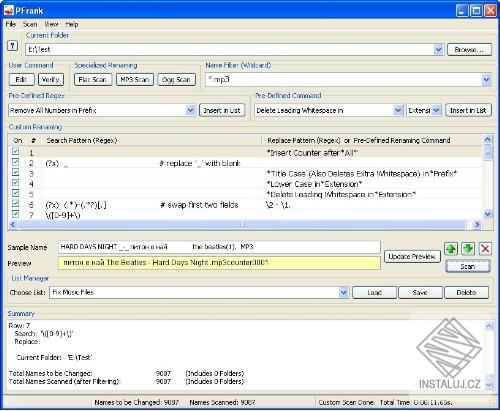This screenshot has height=411, width=500.
Task: Click the MP3 Scan button
Action: tap(135, 80)
